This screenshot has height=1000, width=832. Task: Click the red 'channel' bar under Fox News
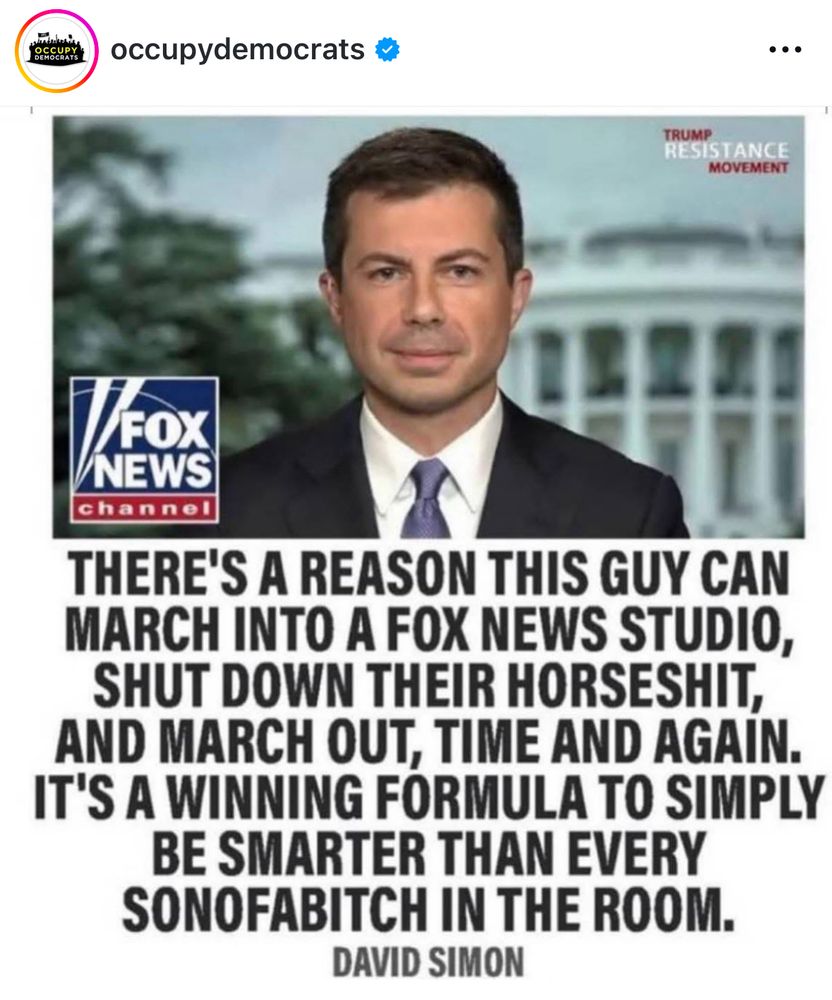144,509
